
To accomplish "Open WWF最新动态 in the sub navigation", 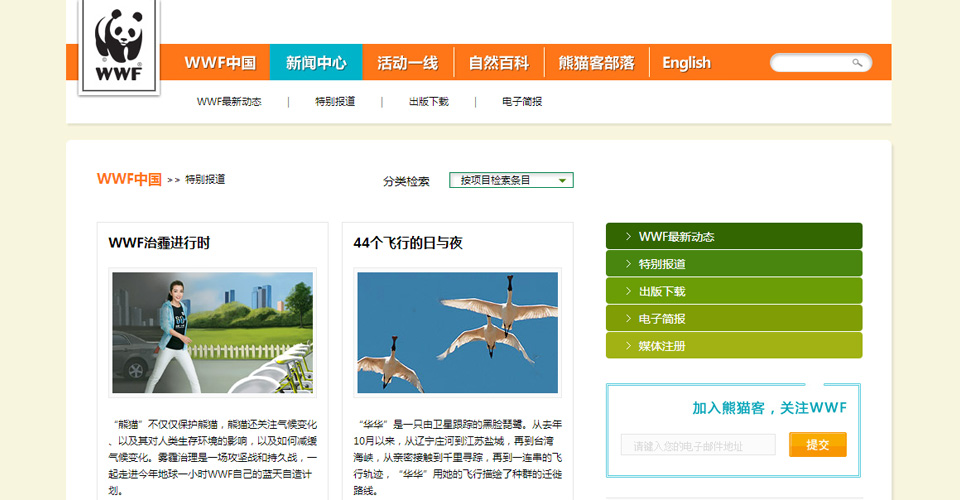I will (229, 102).
